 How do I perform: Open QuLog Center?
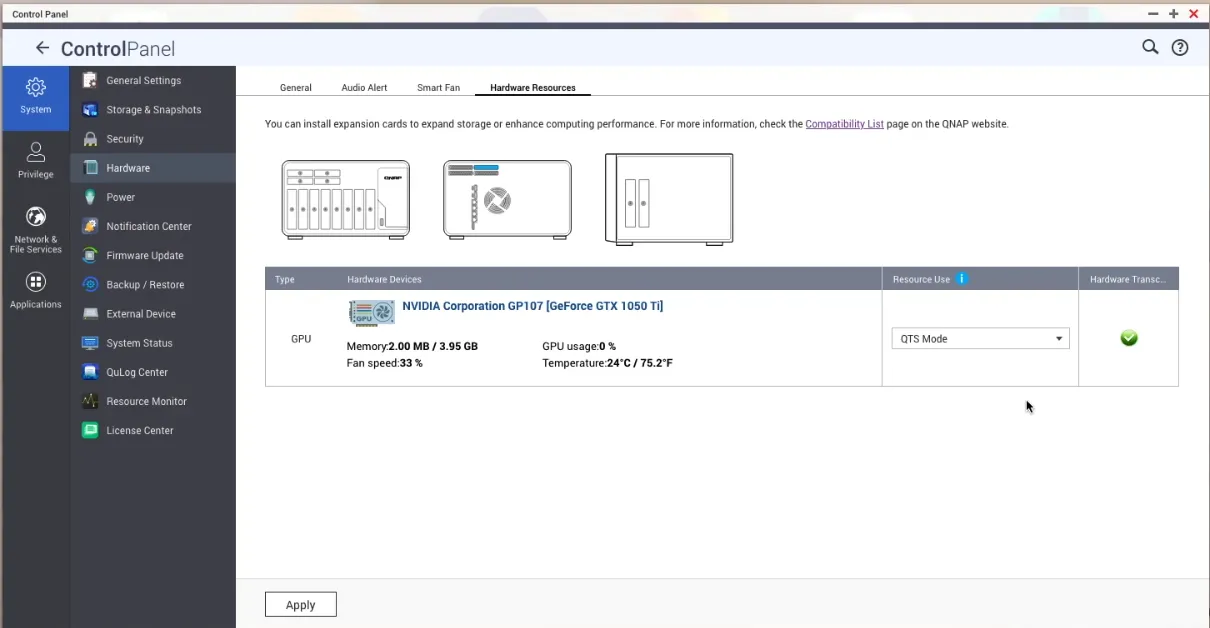point(138,372)
